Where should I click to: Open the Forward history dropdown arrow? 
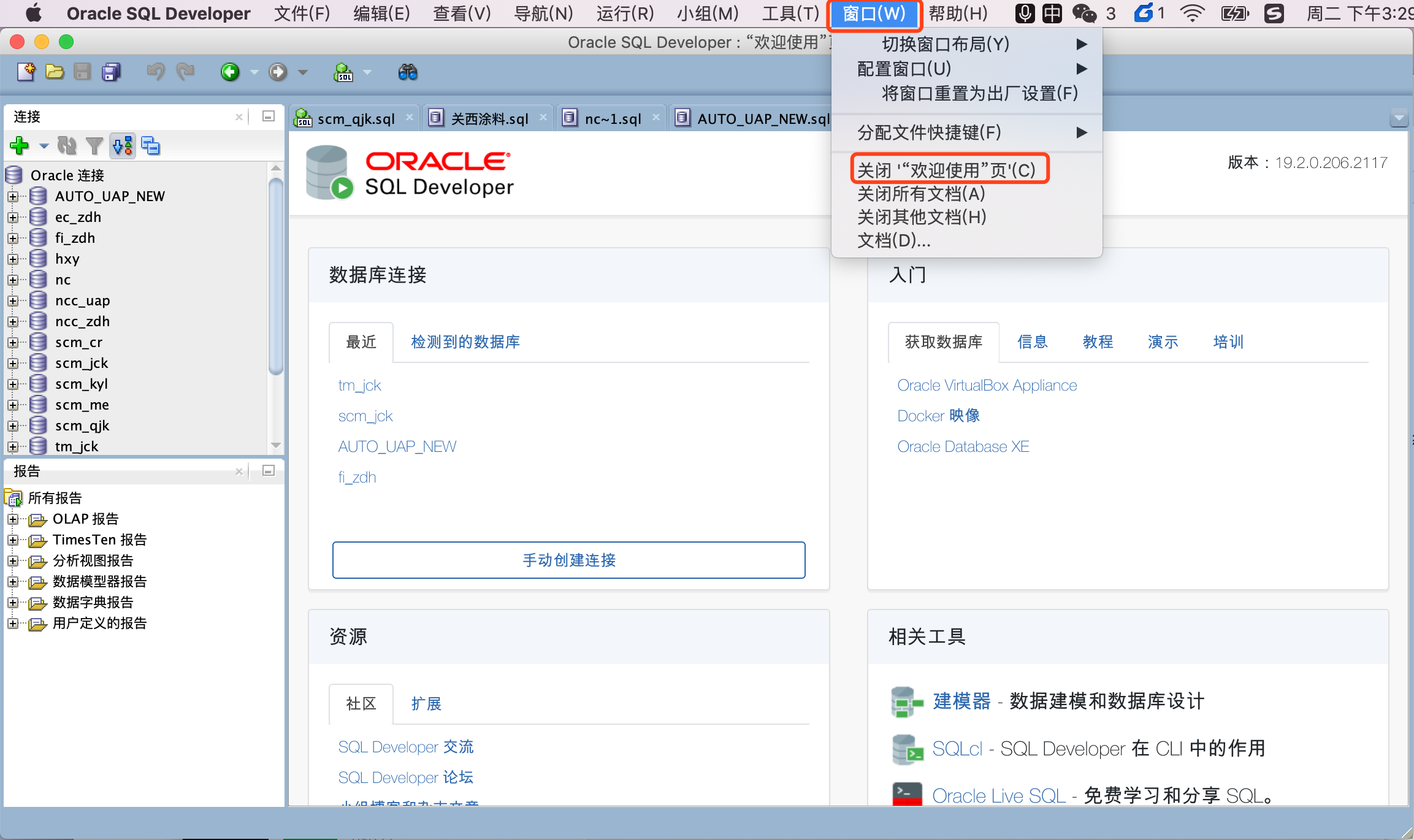pos(302,72)
